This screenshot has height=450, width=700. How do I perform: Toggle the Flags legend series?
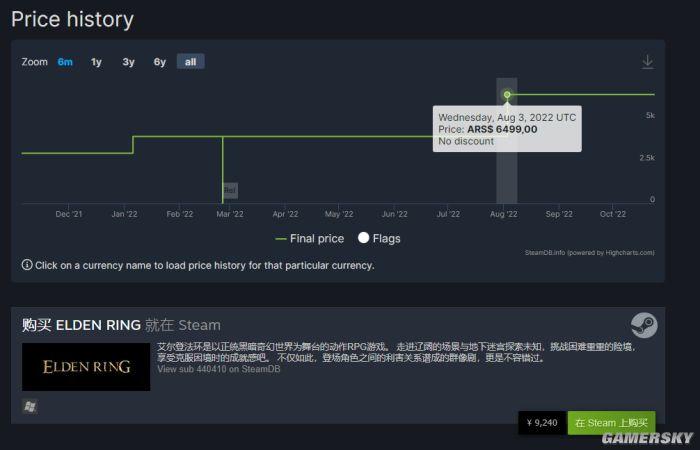coord(379,238)
